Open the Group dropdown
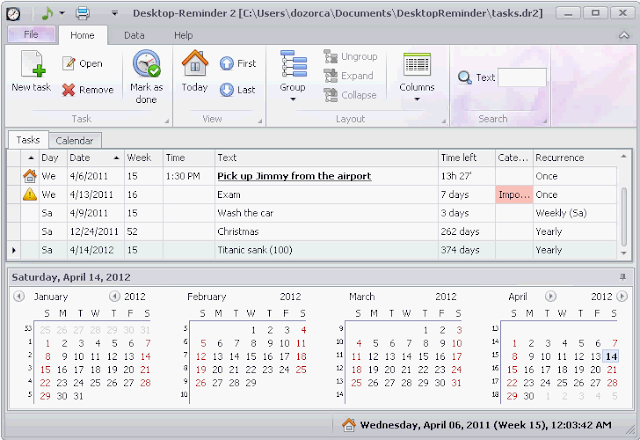Image resolution: width=640 pixels, height=440 pixels. (x=293, y=76)
